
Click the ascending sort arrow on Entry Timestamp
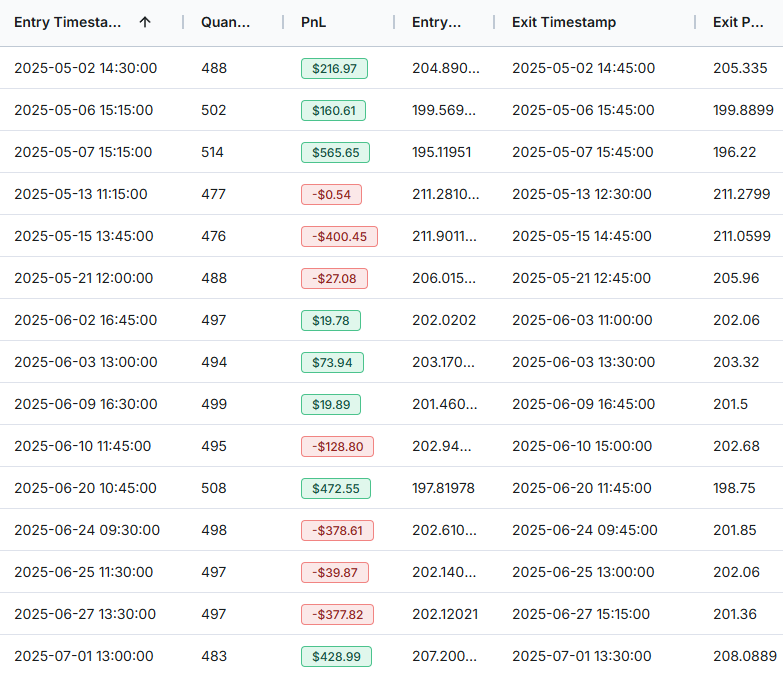click(x=145, y=22)
